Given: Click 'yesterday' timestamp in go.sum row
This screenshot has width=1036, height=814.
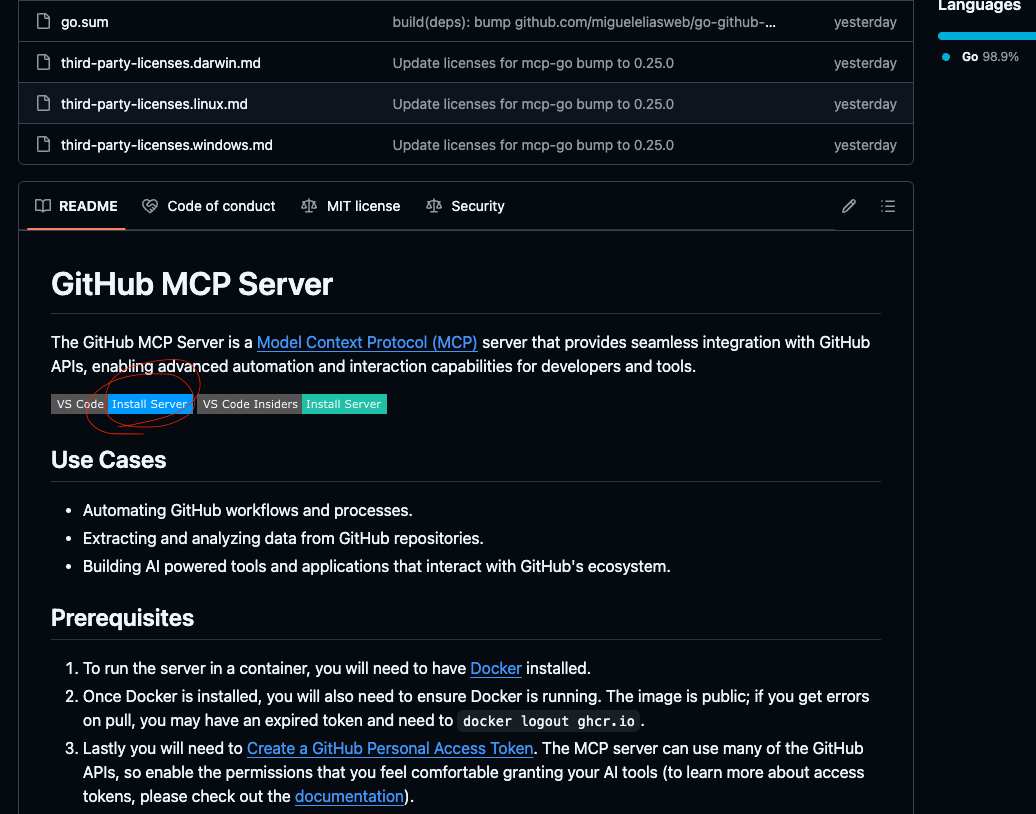Looking at the screenshot, I should (x=865, y=22).
